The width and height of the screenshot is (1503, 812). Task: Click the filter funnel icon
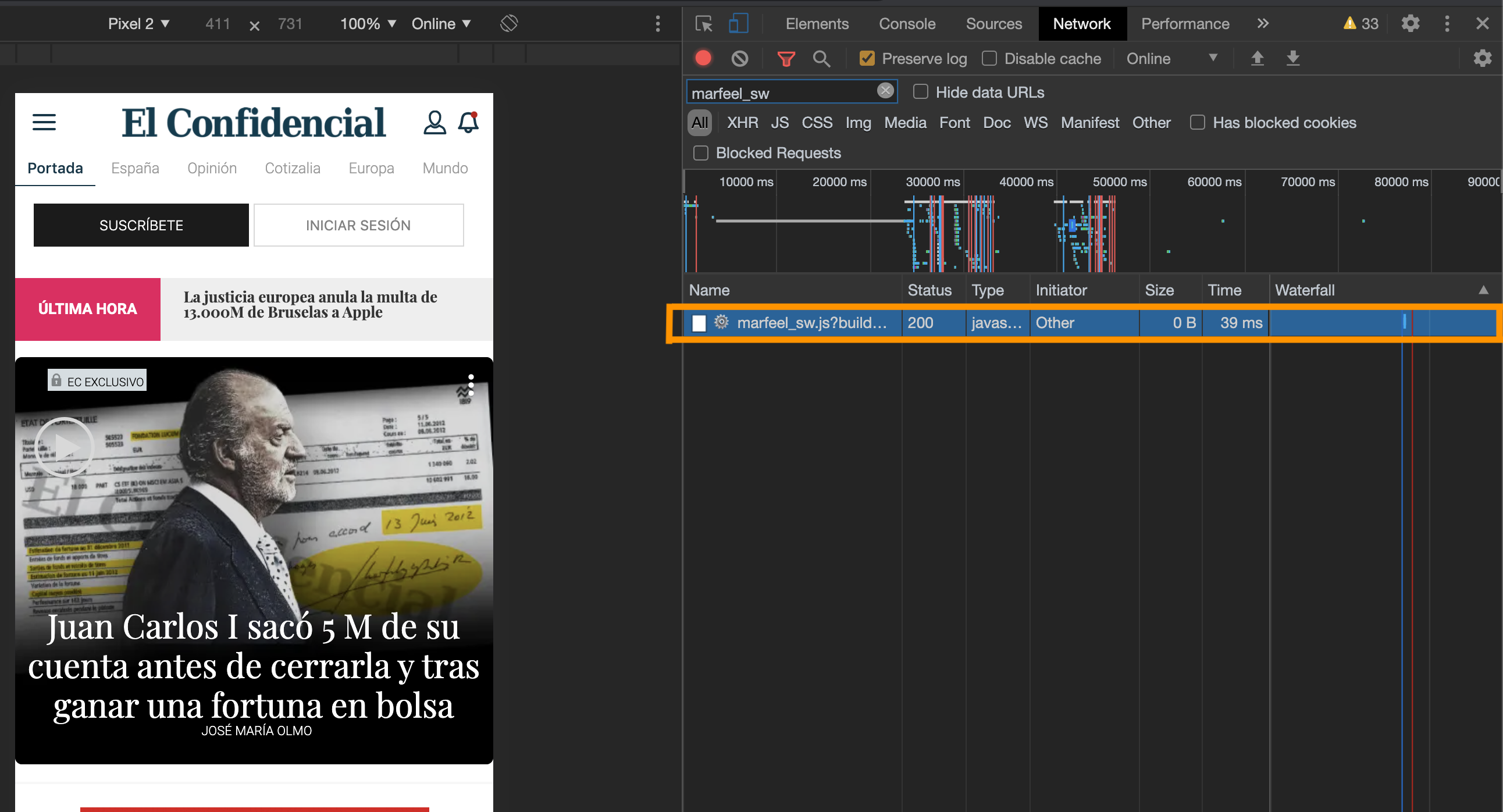(787, 58)
